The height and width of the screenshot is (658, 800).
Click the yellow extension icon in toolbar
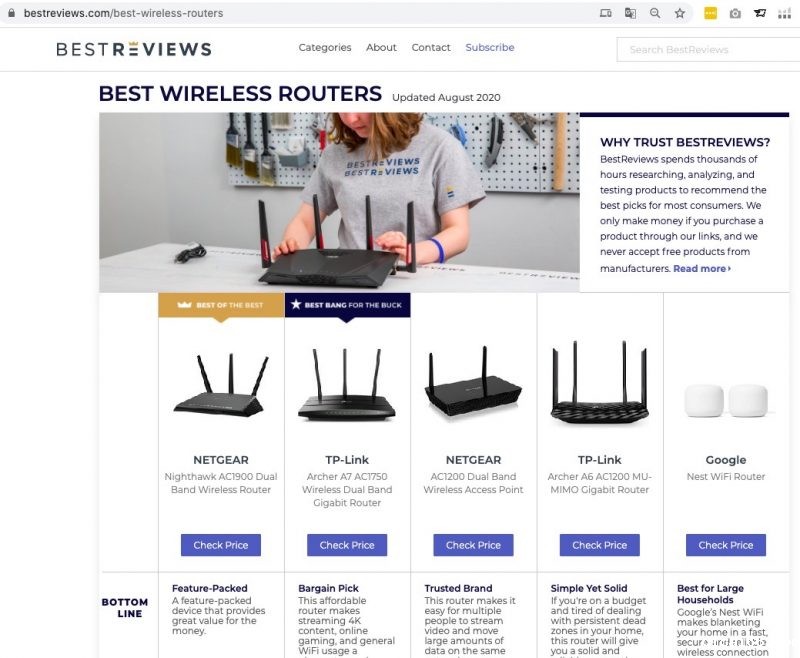pos(710,13)
